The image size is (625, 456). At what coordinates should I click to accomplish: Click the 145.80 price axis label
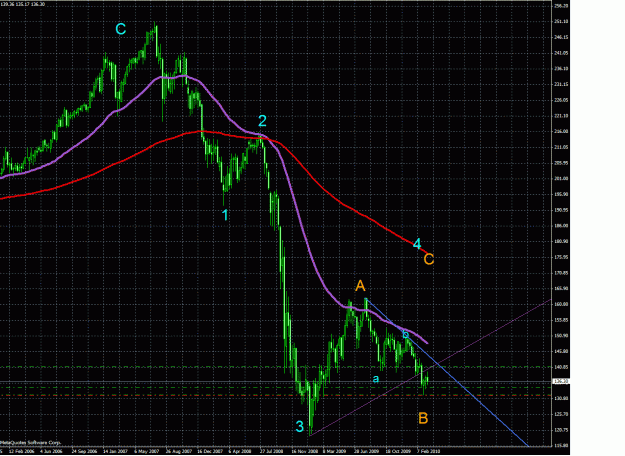[561, 351]
